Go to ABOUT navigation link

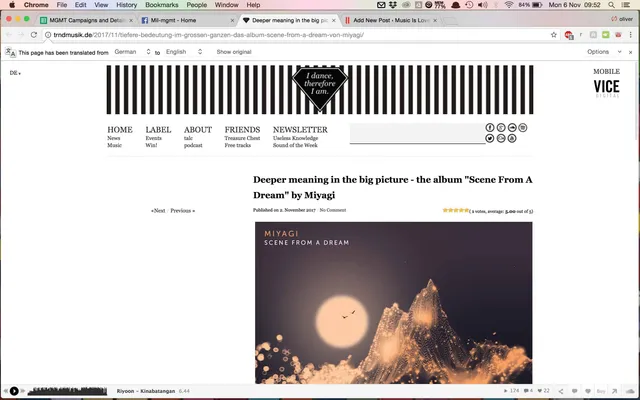[x=198, y=130]
